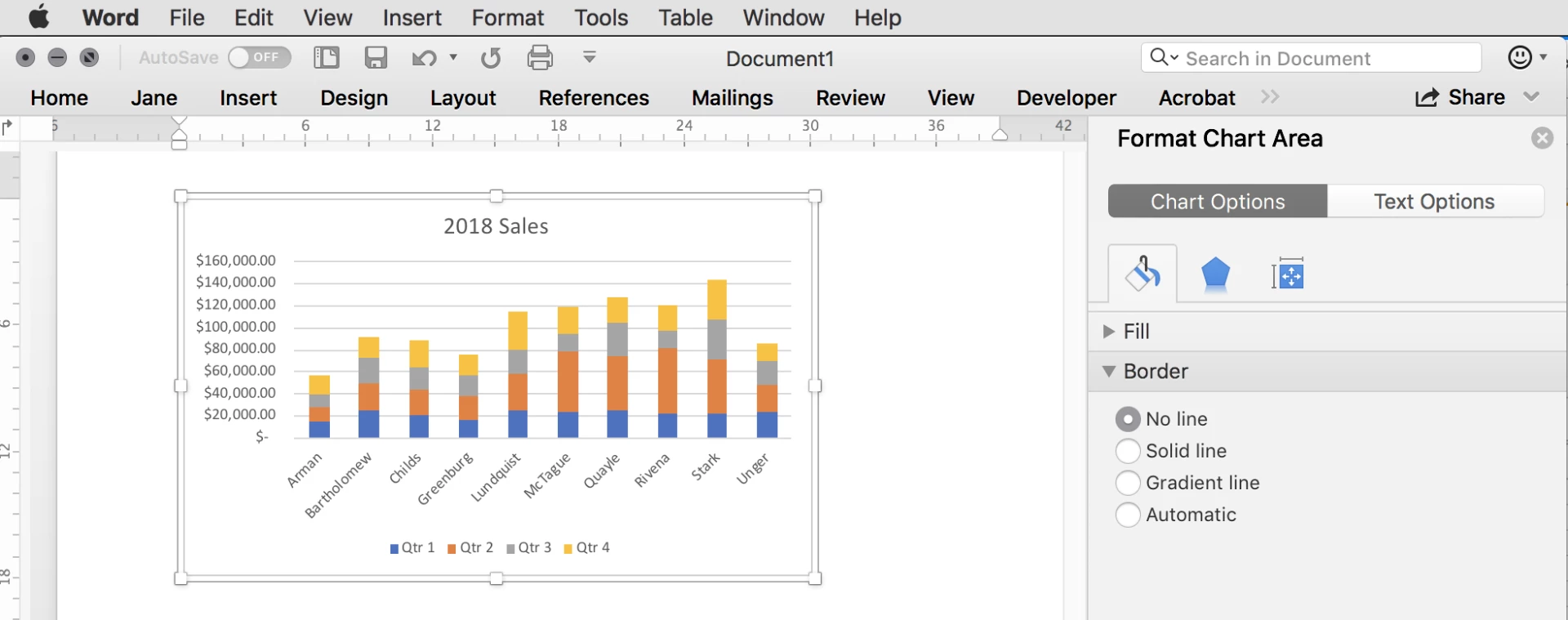Click the Qtr 4 legend entry
Screen dimensions: 1568x620
pos(587,547)
